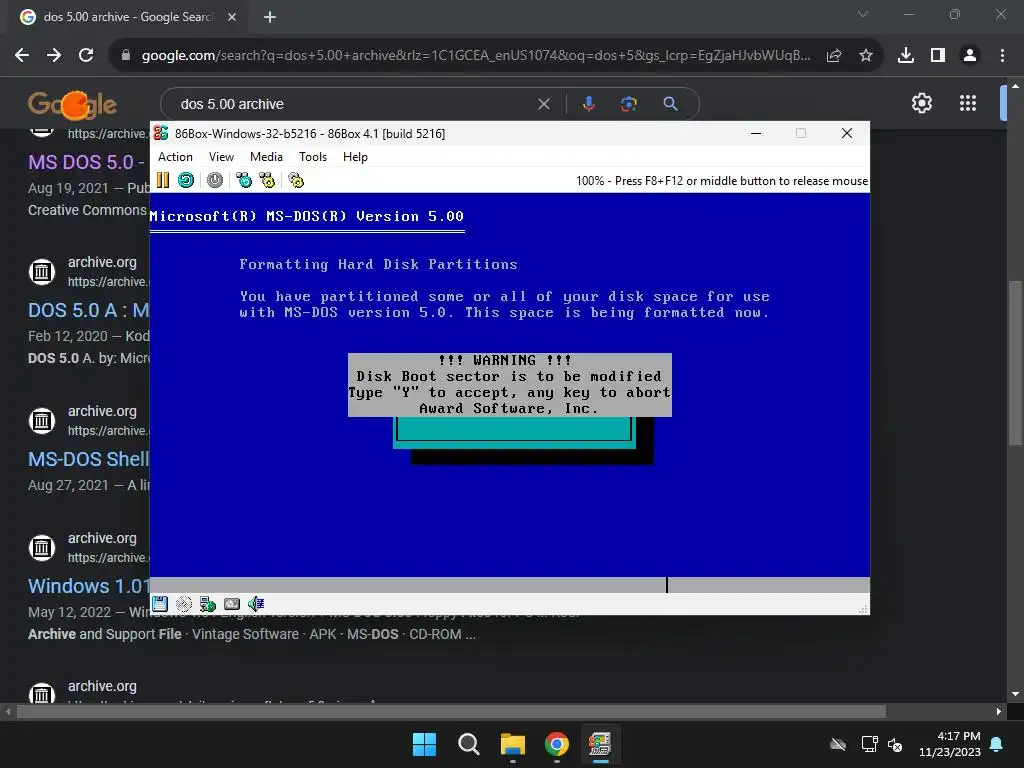1024x768 pixels.
Task: Click the floppy disk status bar icon
Action: tap(160, 604)
